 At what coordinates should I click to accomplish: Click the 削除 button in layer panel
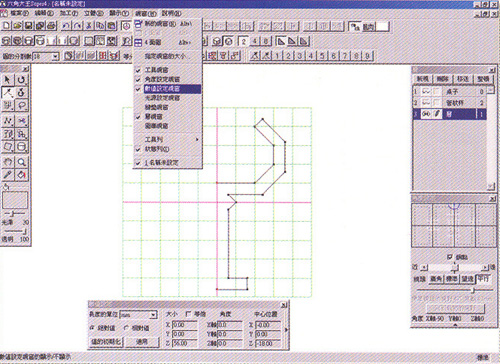click(x=442, y=79)
